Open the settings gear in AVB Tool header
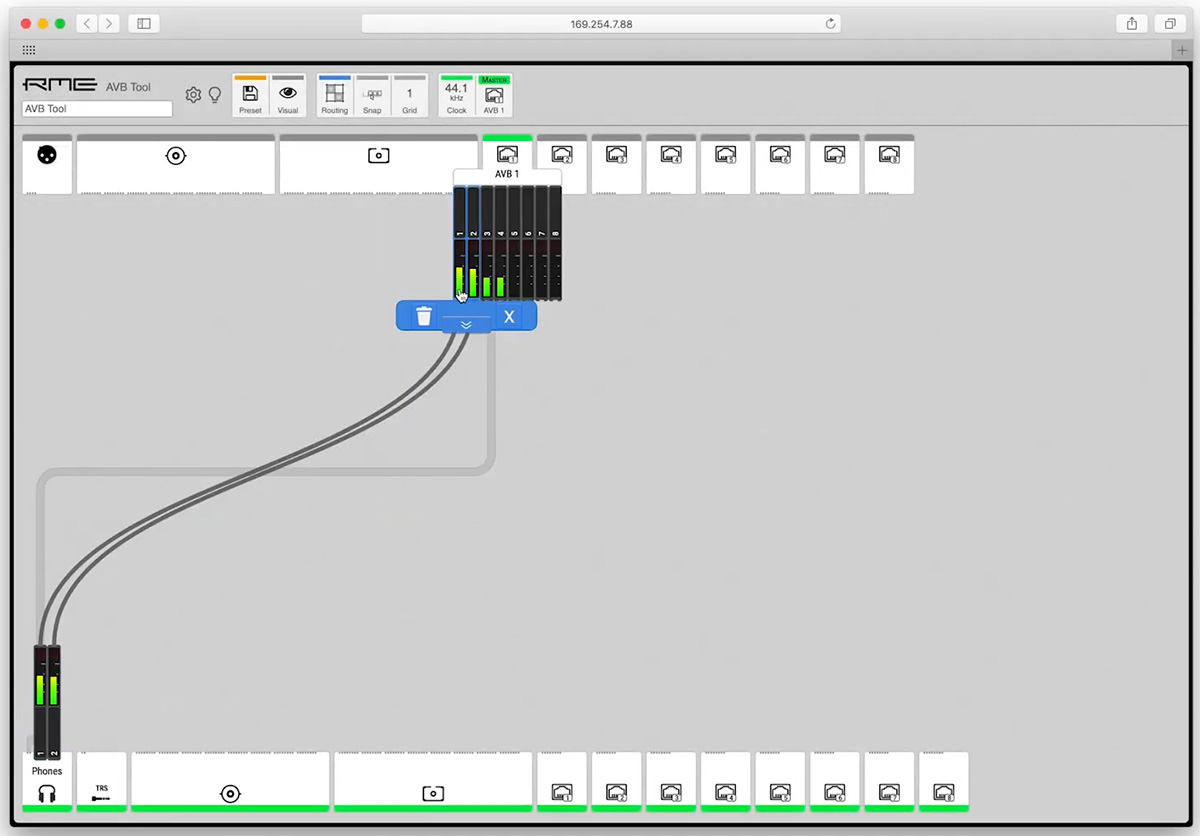 [193, 95]
